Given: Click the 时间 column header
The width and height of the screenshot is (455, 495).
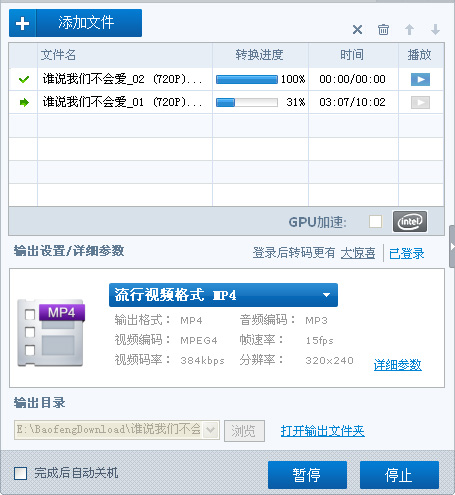Looking at the screenshot, I should pos(352,55).
